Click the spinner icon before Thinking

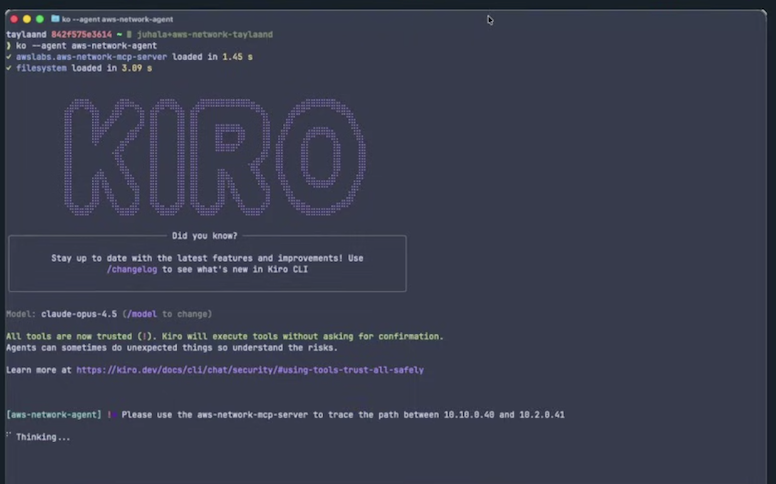coord(8,435)
